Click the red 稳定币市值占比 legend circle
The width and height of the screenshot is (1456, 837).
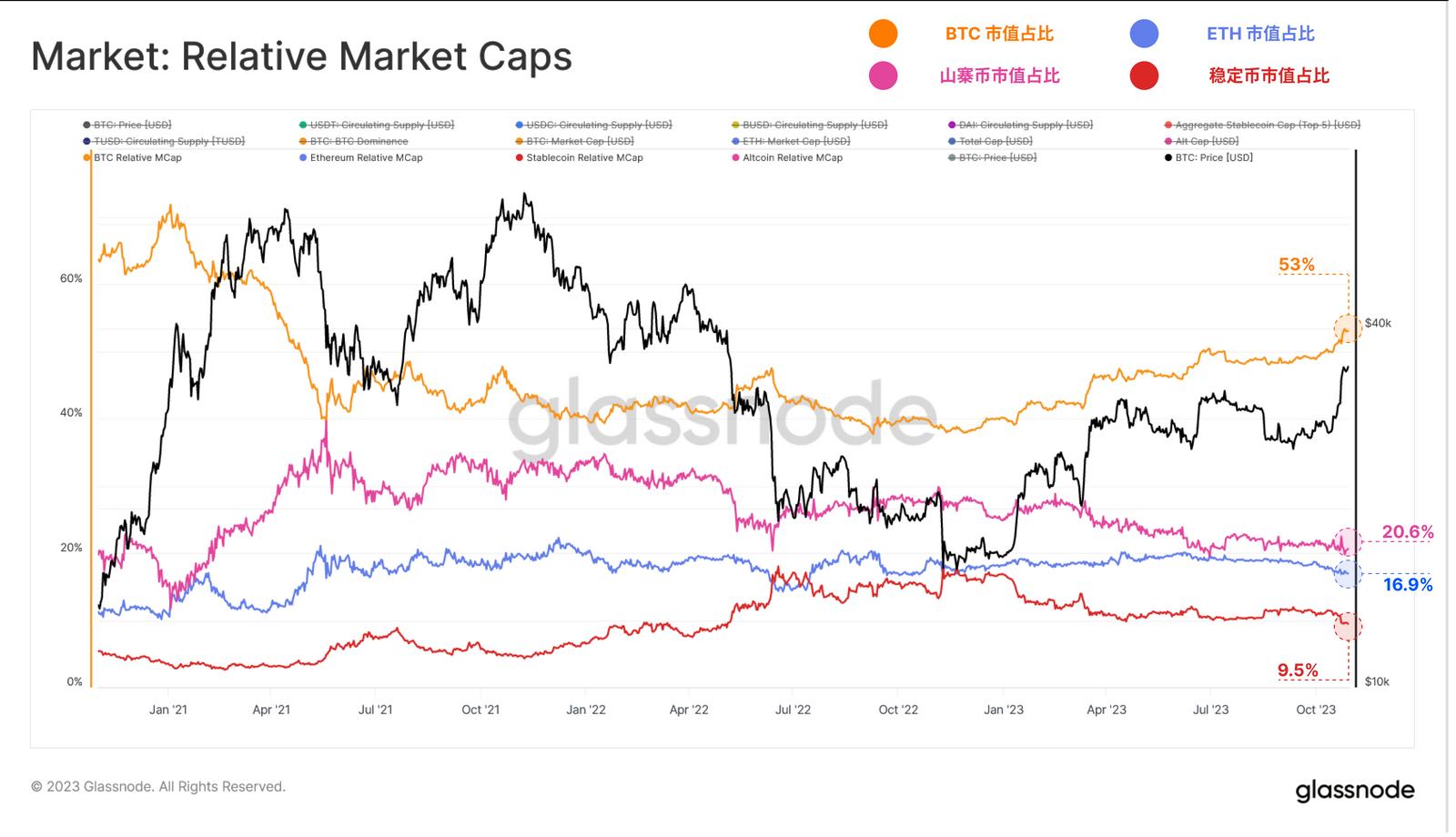[x=1144, y=76]
